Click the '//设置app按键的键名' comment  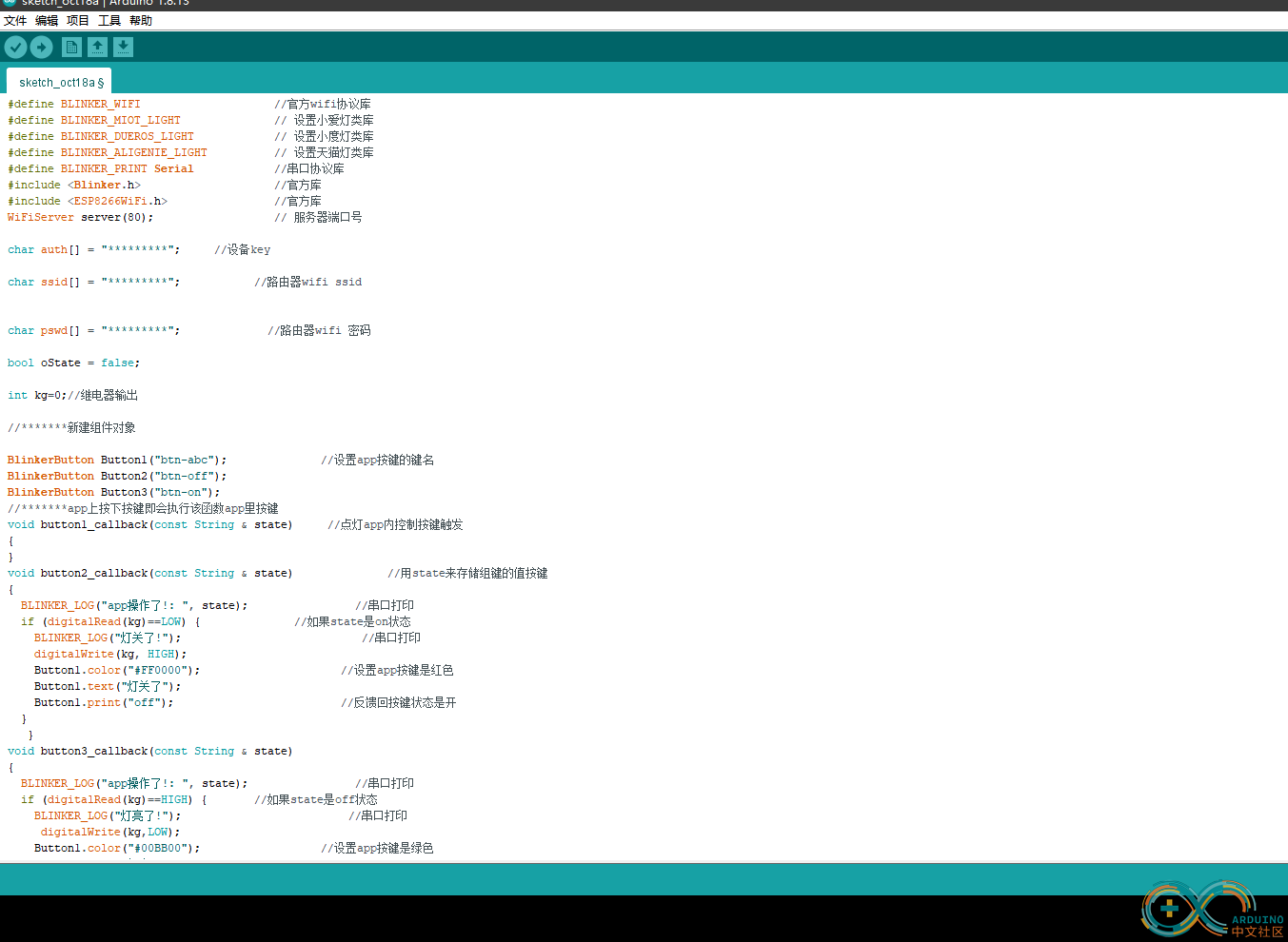[x=378, y=461]
